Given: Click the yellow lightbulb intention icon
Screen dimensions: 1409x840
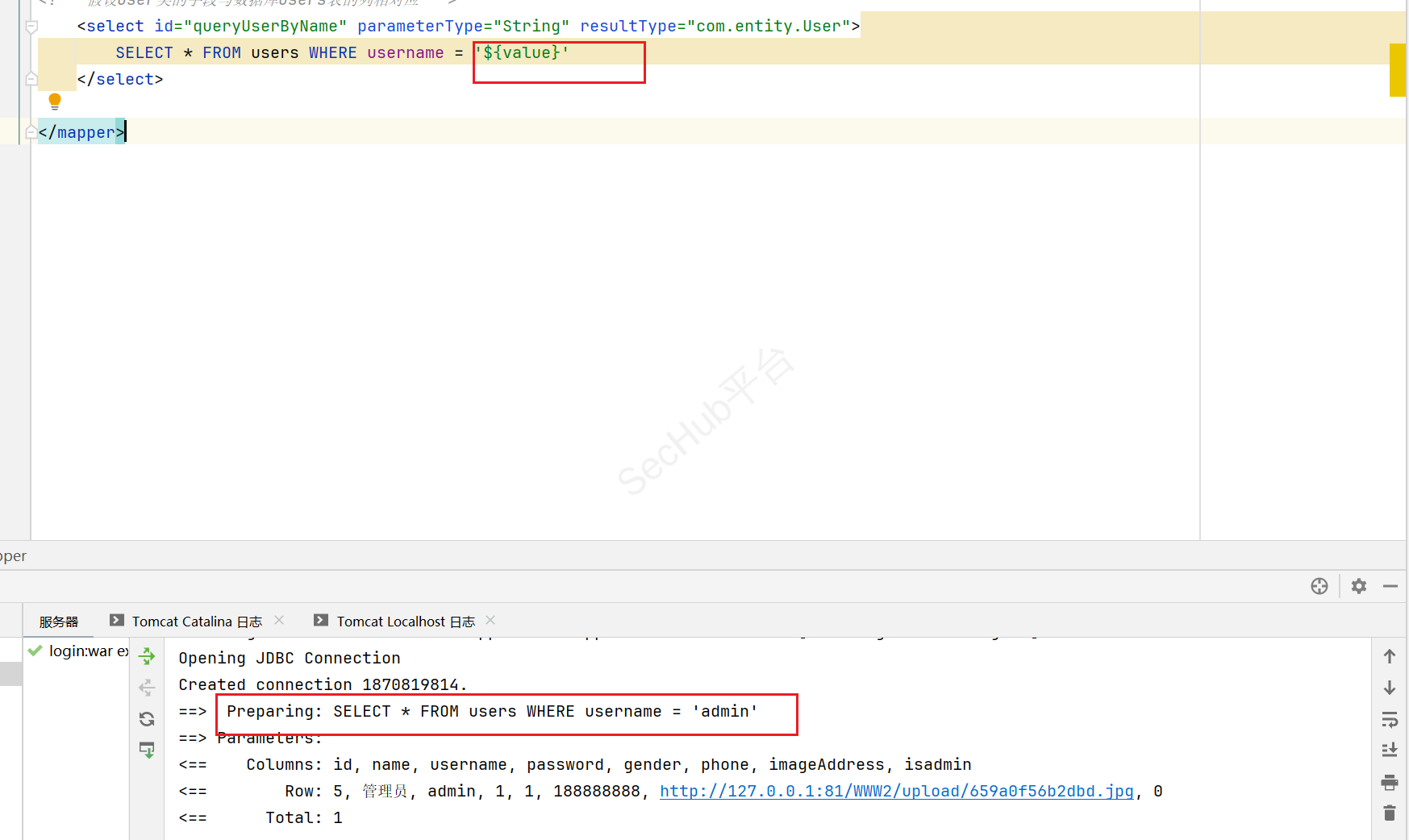Looking at the screenshot, I should tap(55, 102).
